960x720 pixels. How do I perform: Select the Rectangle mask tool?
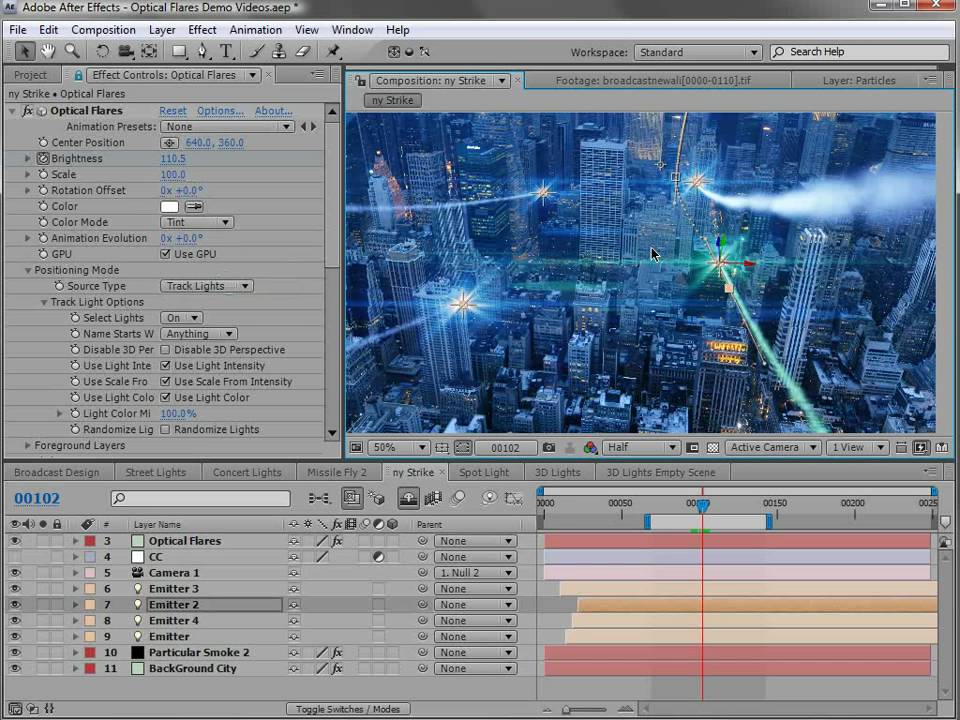click(x=179, y=51)
